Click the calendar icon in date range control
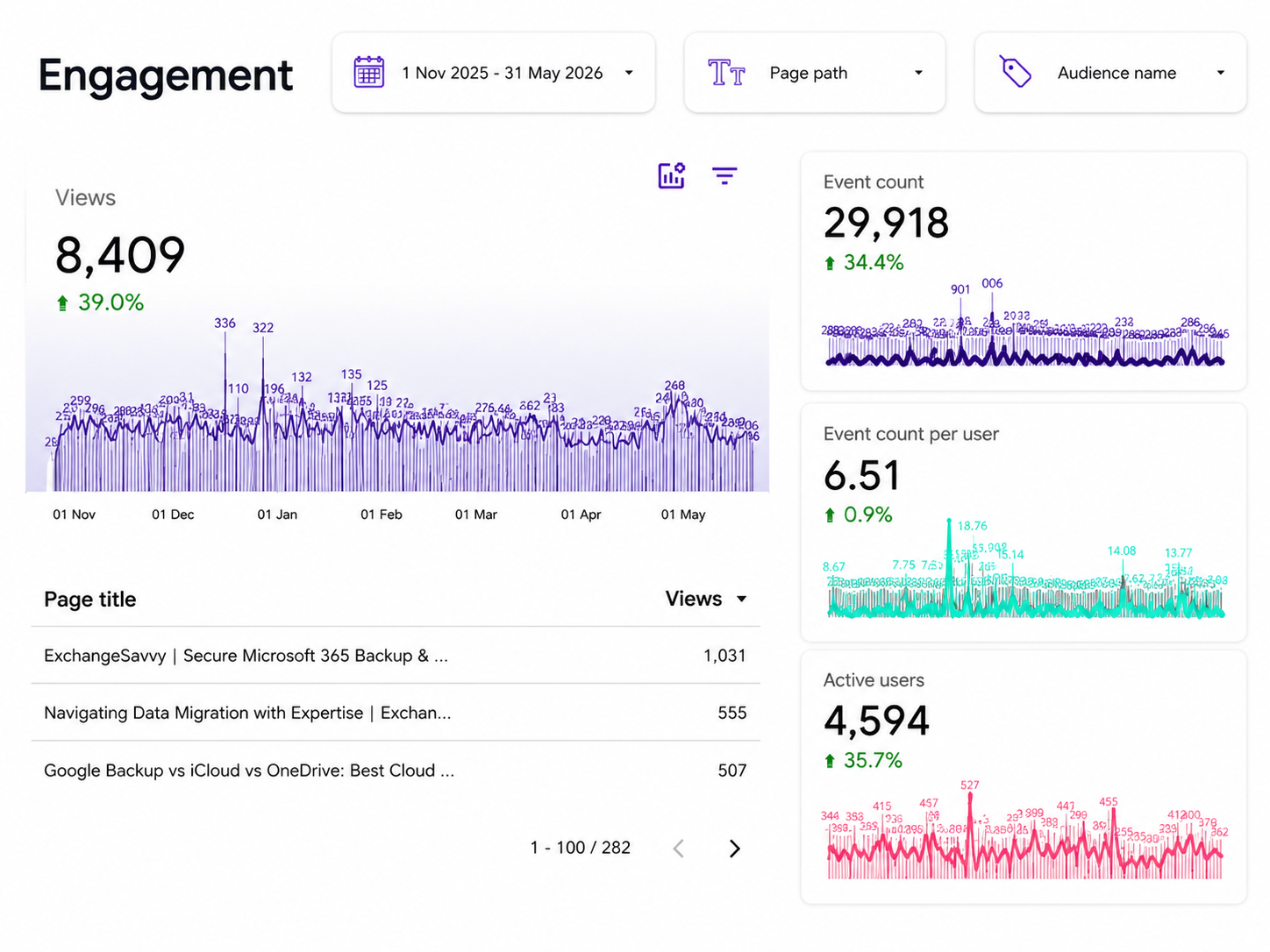Screen dimensions: 1270x952 point(369,72)
